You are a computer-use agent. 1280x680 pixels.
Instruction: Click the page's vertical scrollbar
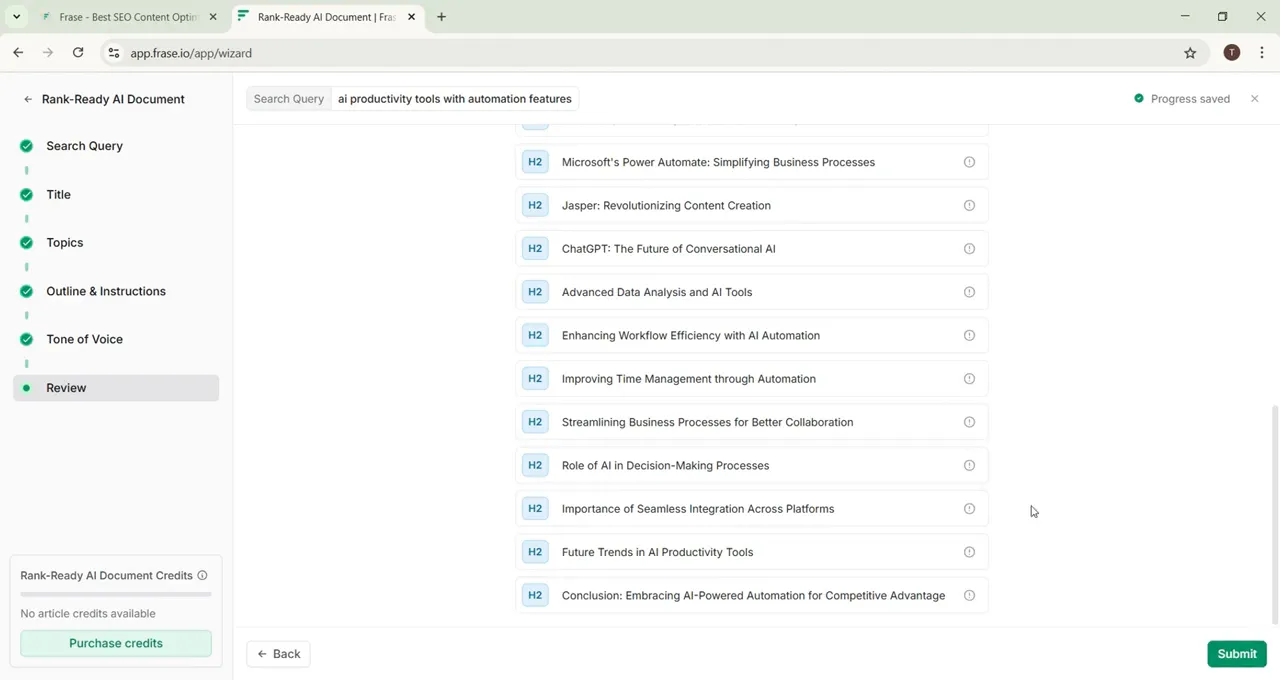tap(1273, 500)
